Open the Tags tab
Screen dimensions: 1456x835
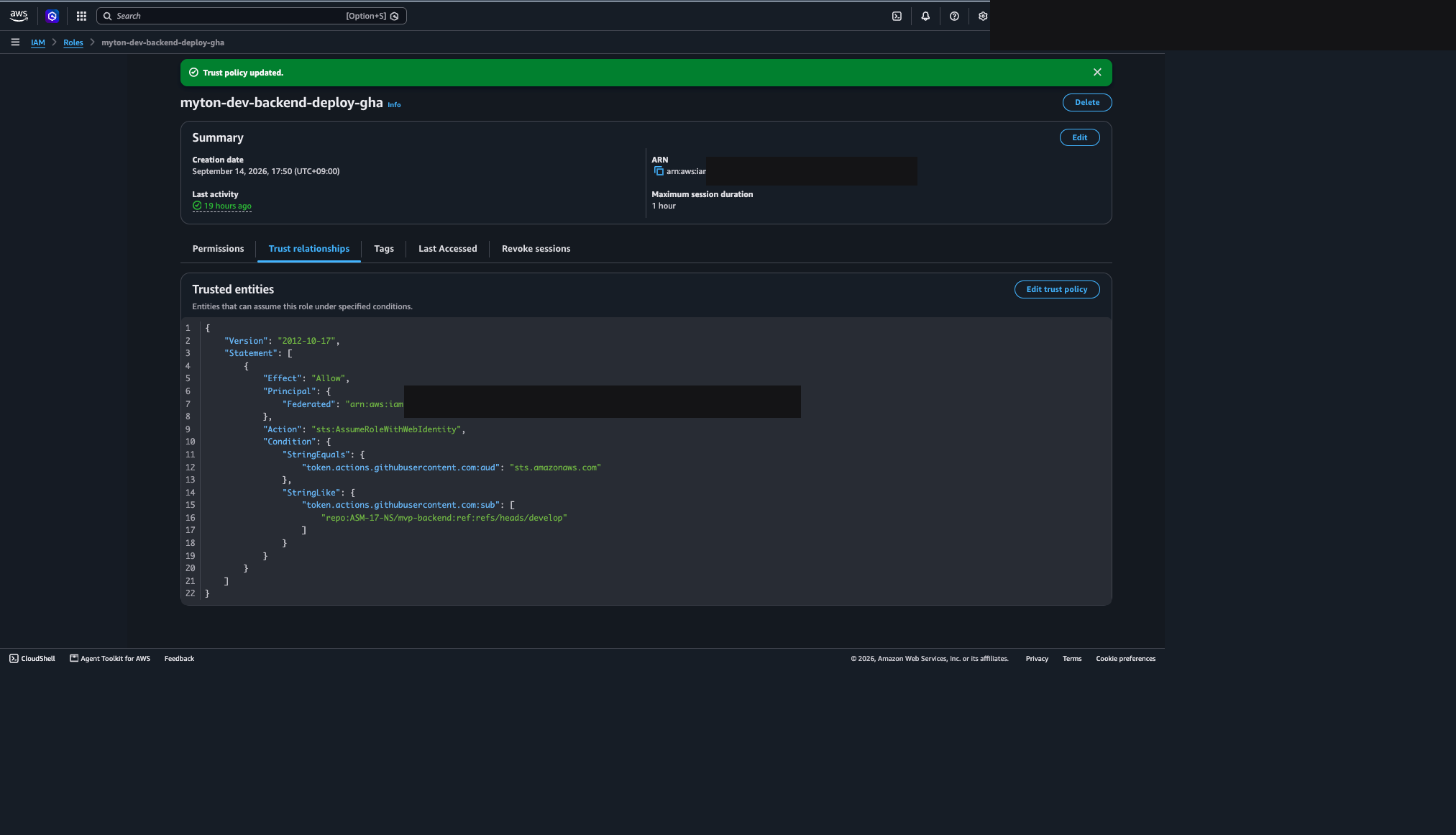[384, 249]
